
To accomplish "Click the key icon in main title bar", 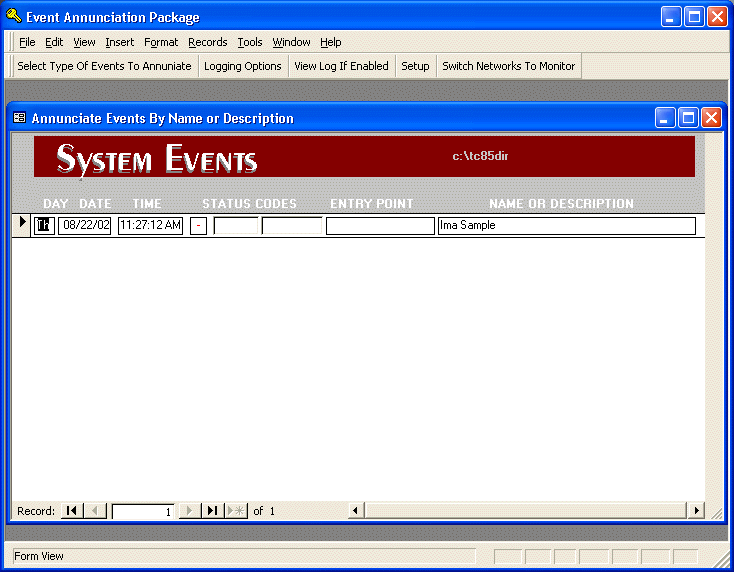I will coord(13,16).
